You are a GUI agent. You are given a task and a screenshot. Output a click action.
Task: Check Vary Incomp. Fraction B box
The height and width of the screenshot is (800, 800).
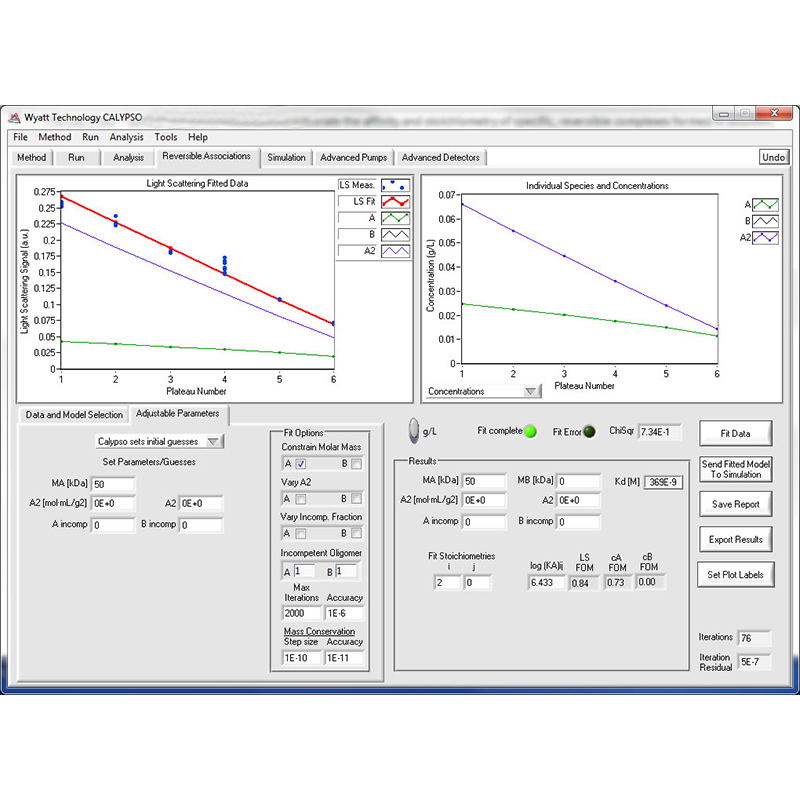(x=357, y=533)
